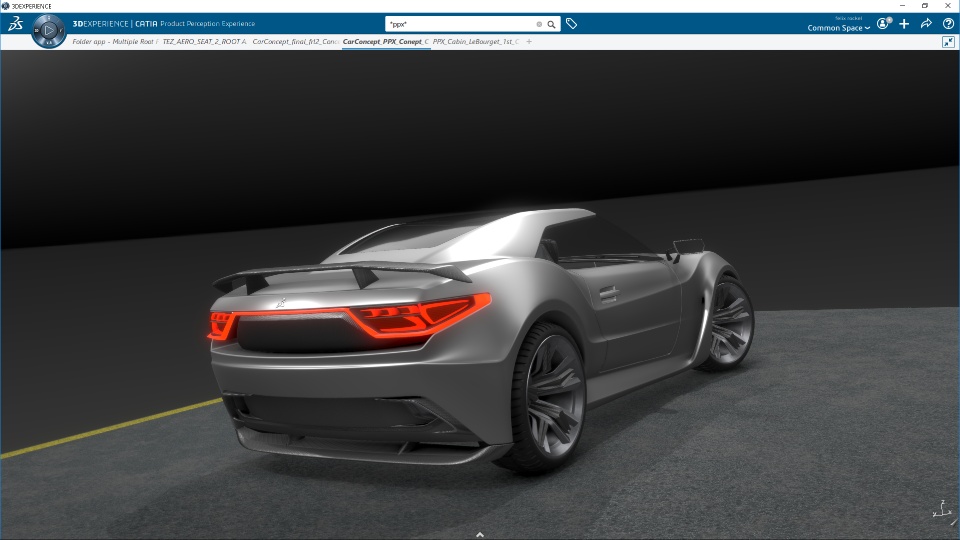Open user profile notifications icon

pos(883,23)
